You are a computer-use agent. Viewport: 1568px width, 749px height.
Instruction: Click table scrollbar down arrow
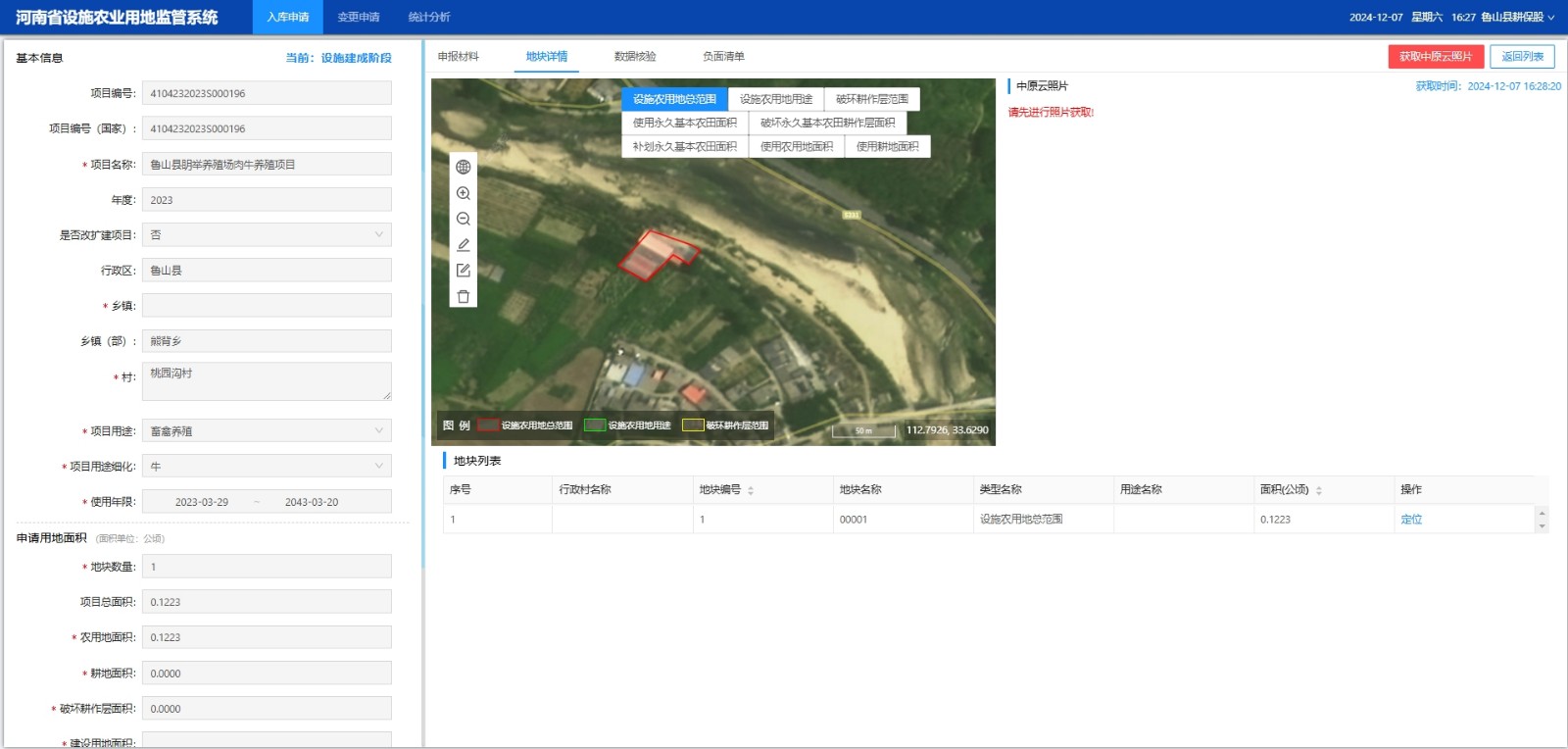pos(1543,526)
